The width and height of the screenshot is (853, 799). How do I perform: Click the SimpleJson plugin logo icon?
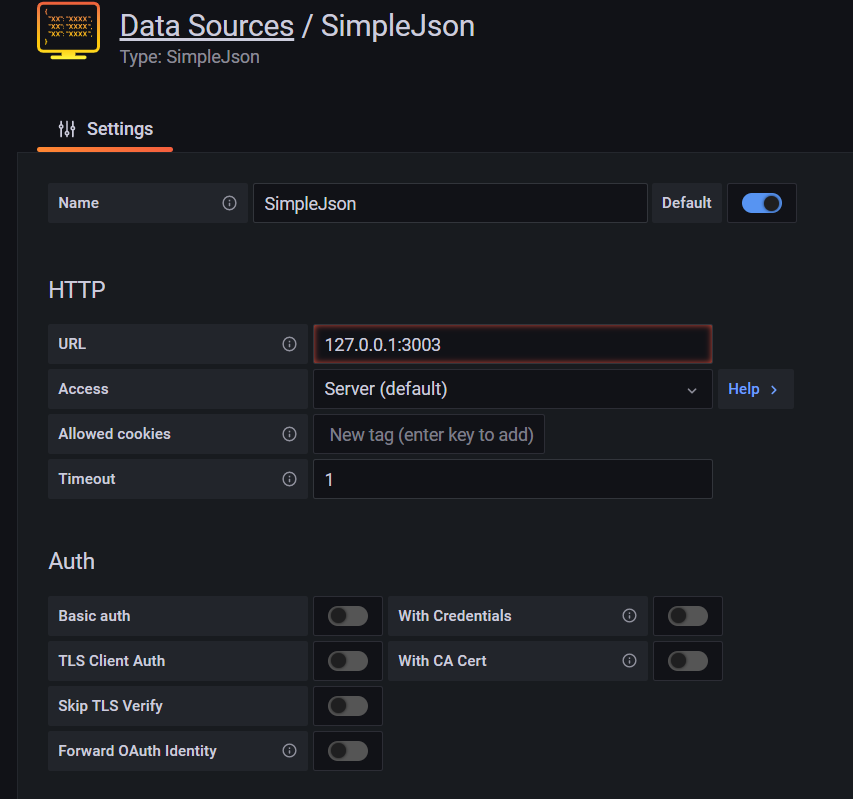tap(69, 31)
